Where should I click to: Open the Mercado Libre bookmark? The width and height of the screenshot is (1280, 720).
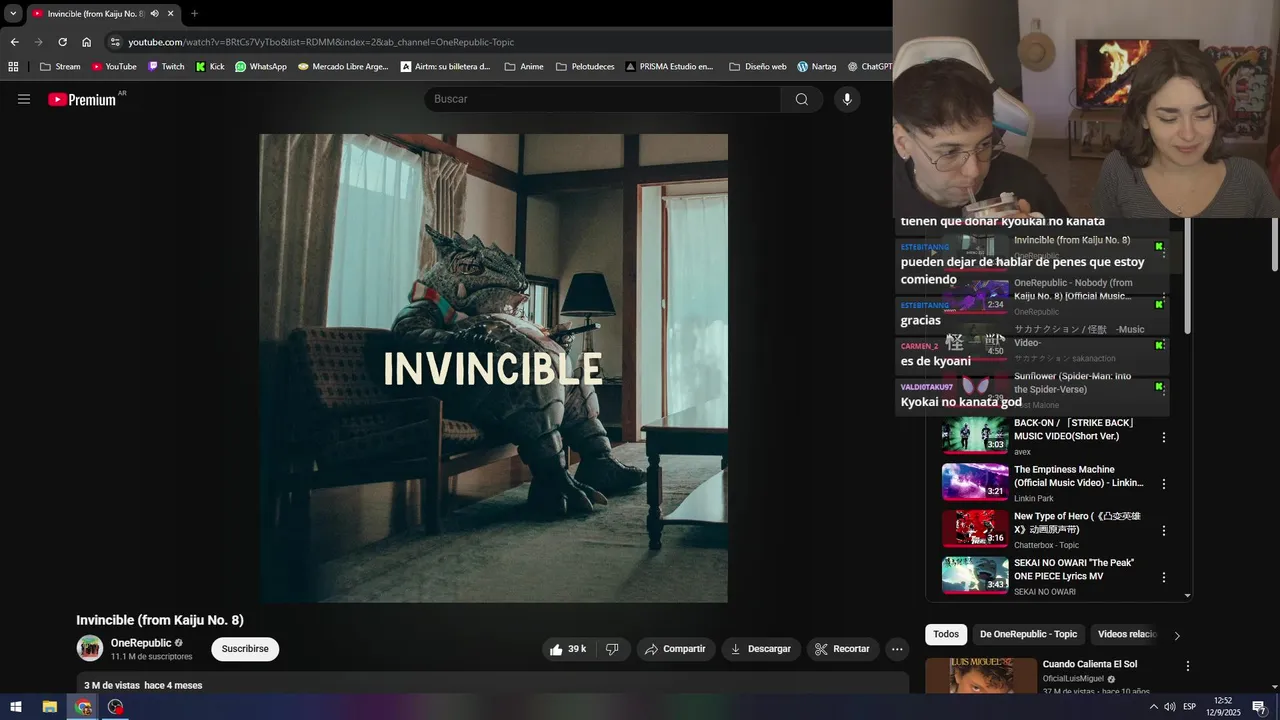[x=343, y=67]
